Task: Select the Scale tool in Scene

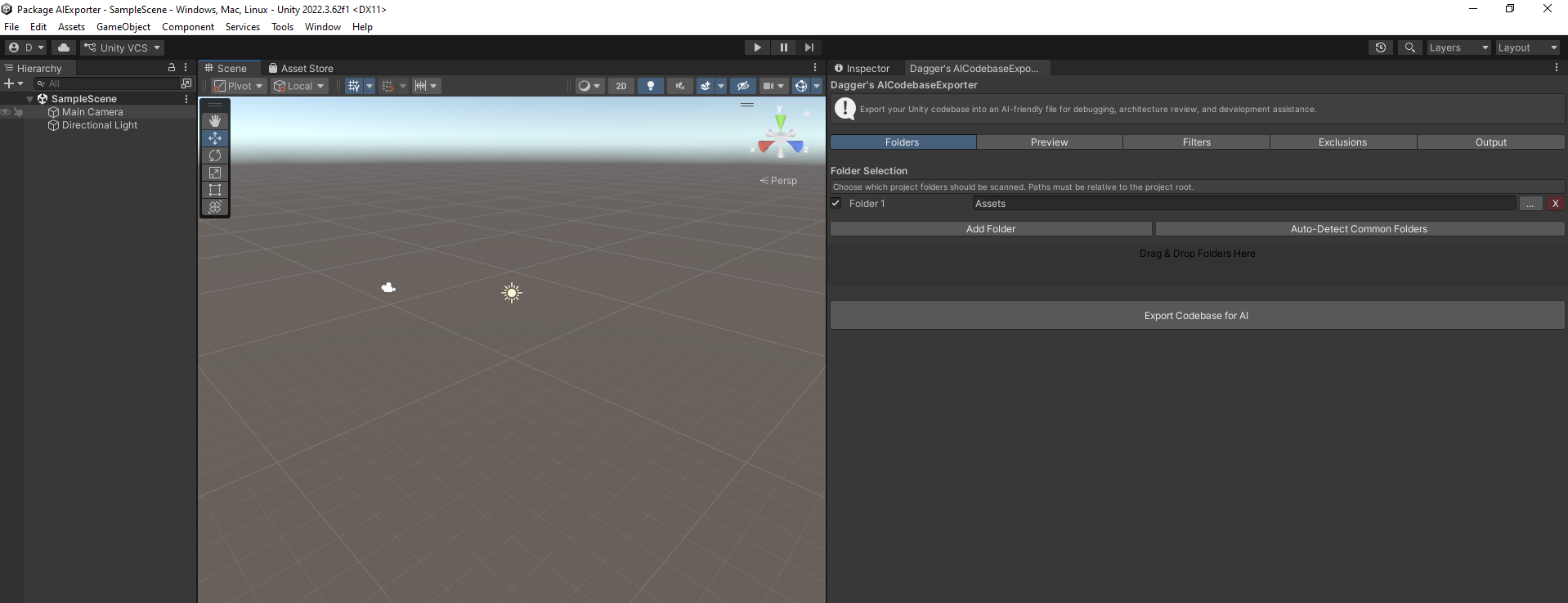Action: [215, 173]
